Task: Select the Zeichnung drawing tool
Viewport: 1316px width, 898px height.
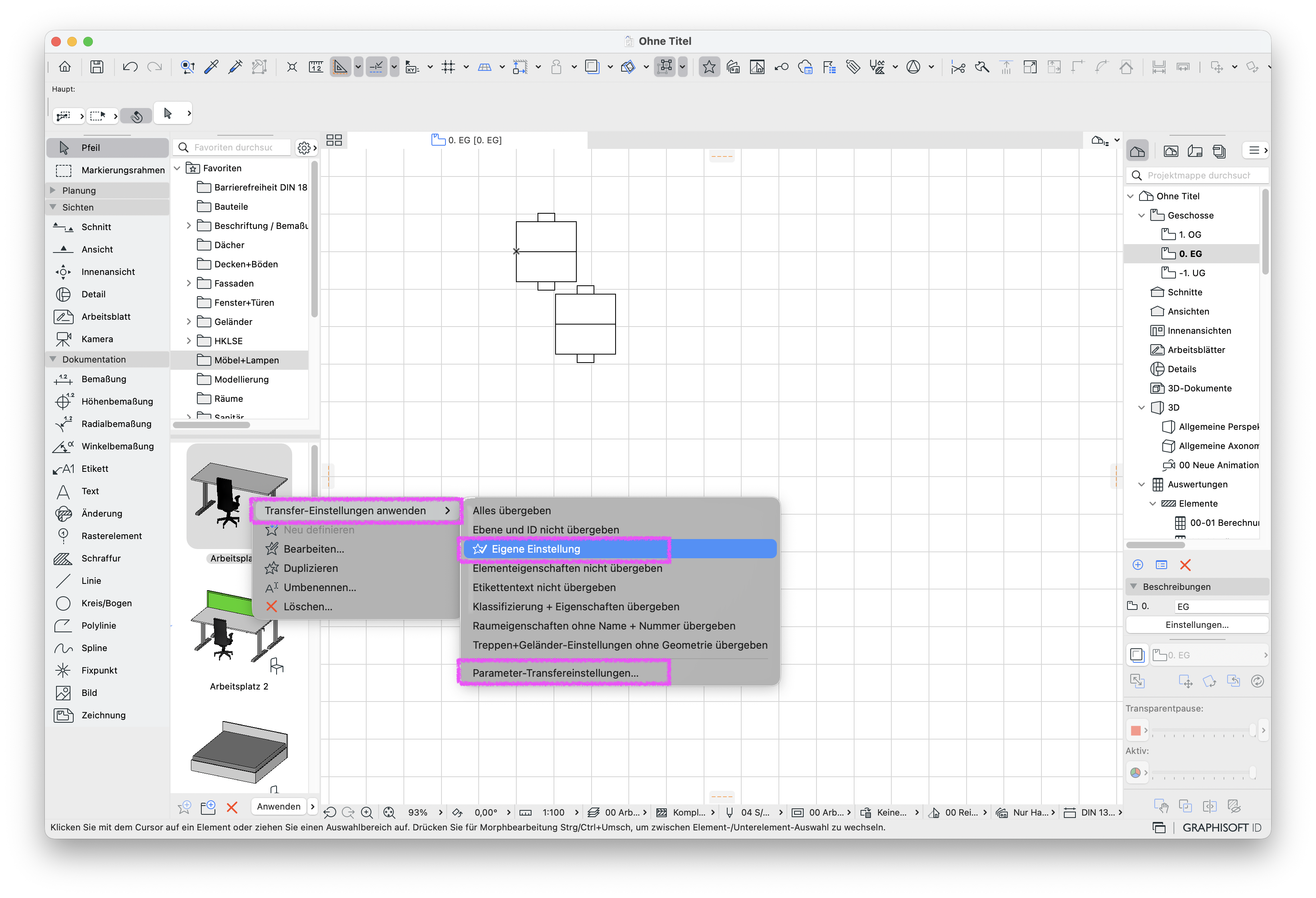Action: click(108, 715)
